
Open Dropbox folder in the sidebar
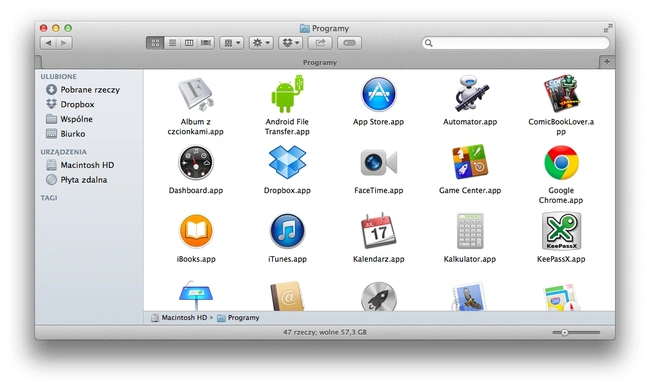[x=70, y=104]
